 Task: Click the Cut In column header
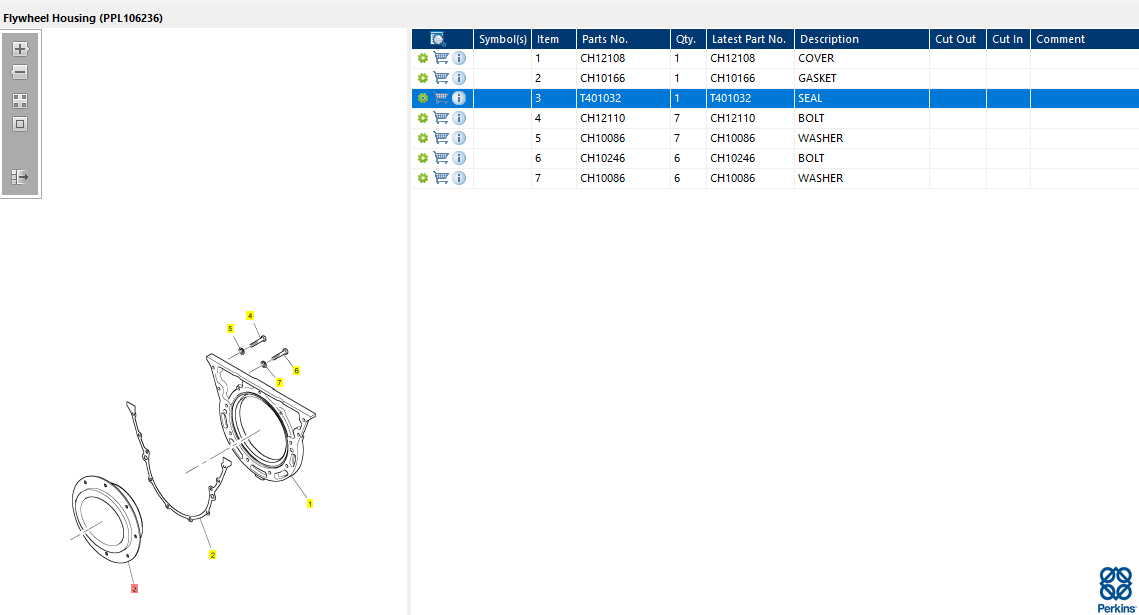(x=1008, y=39)
